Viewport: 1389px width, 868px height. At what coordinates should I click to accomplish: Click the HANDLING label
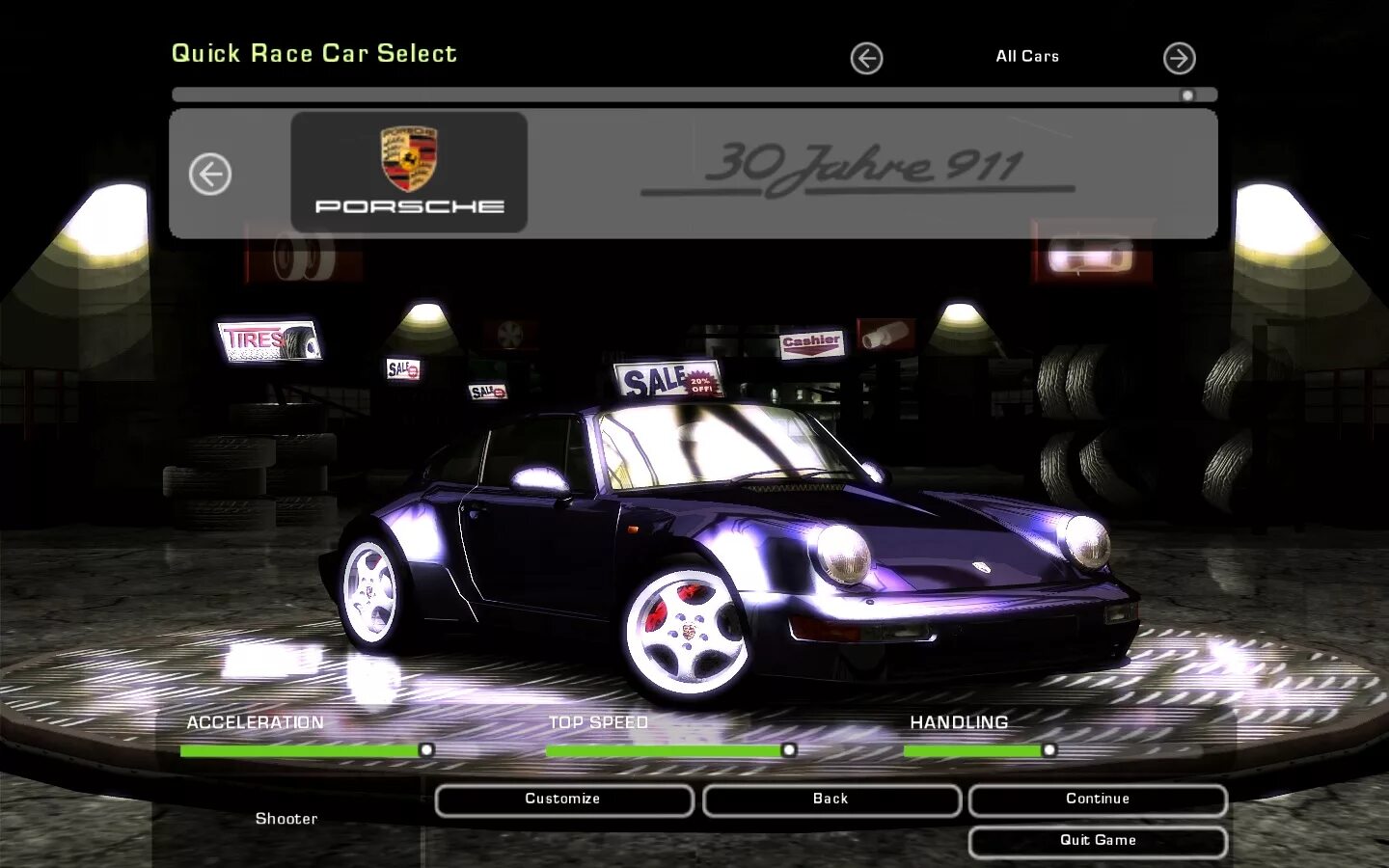(959, 722)
